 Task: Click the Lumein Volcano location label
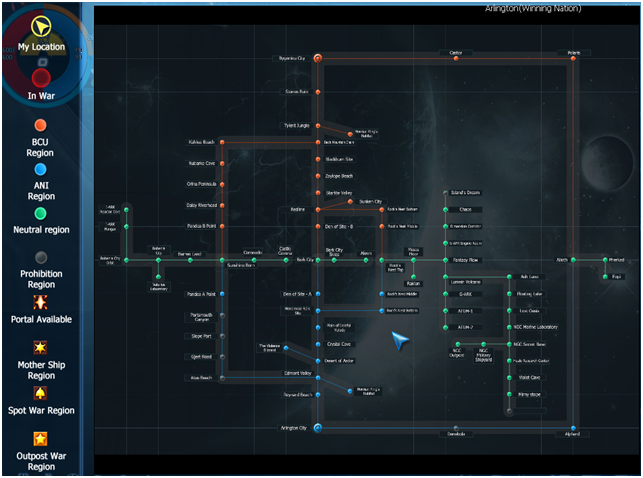[465, 282]
